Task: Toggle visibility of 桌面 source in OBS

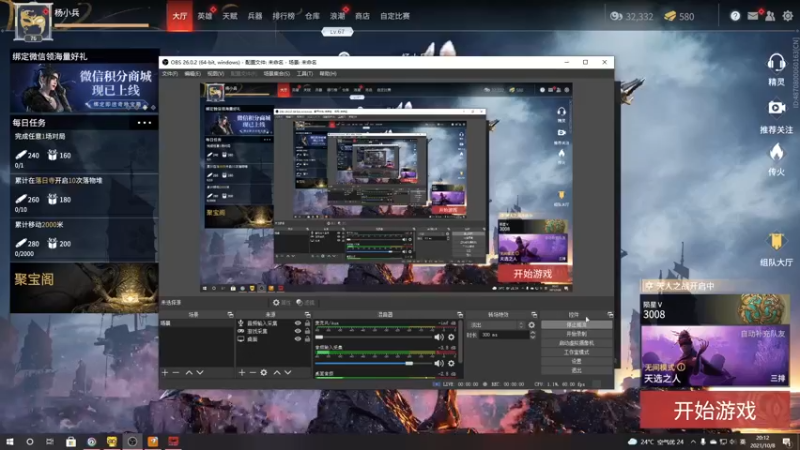Action: 297,339
